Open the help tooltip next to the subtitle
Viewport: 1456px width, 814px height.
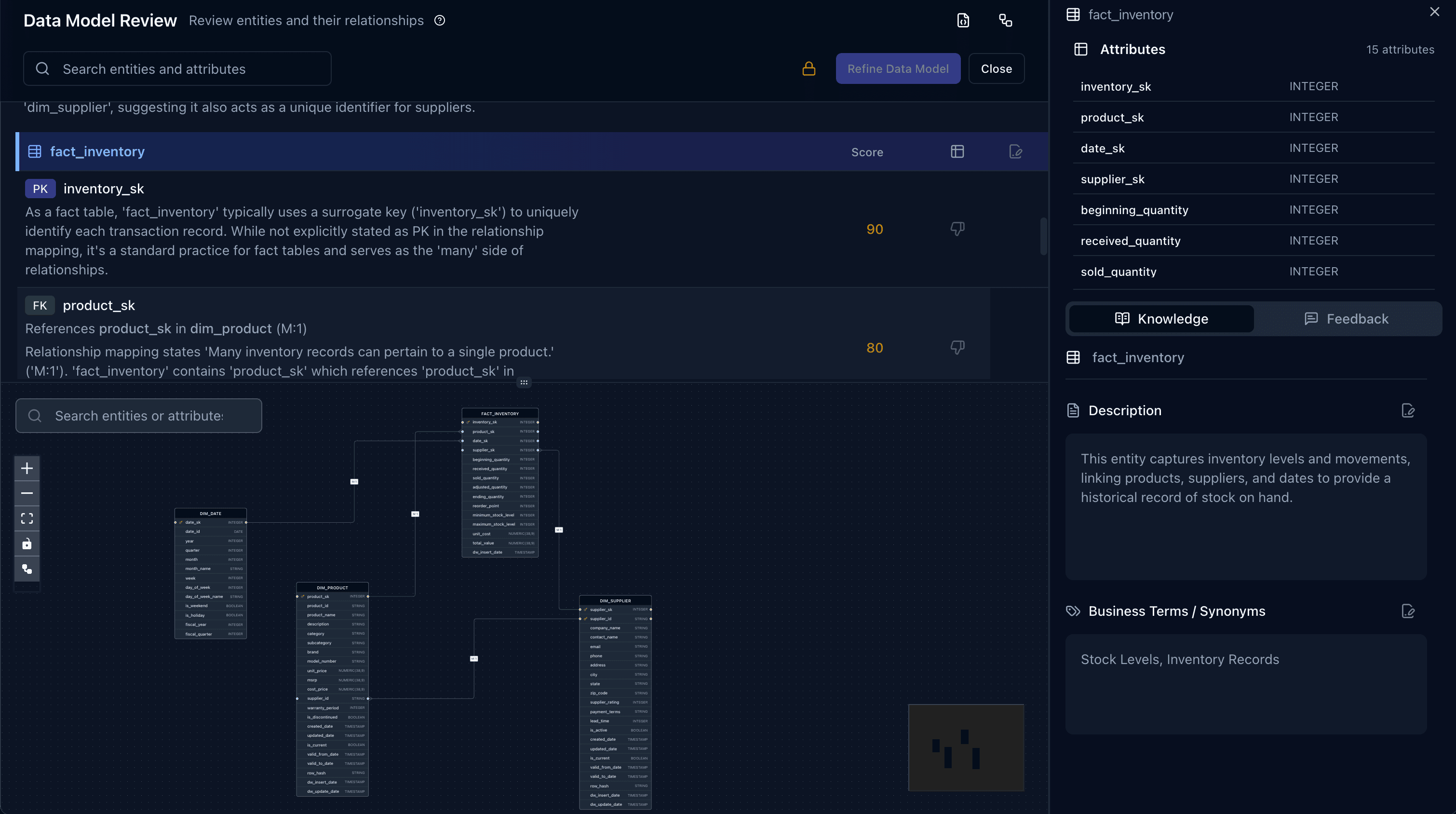click(439, 20)
